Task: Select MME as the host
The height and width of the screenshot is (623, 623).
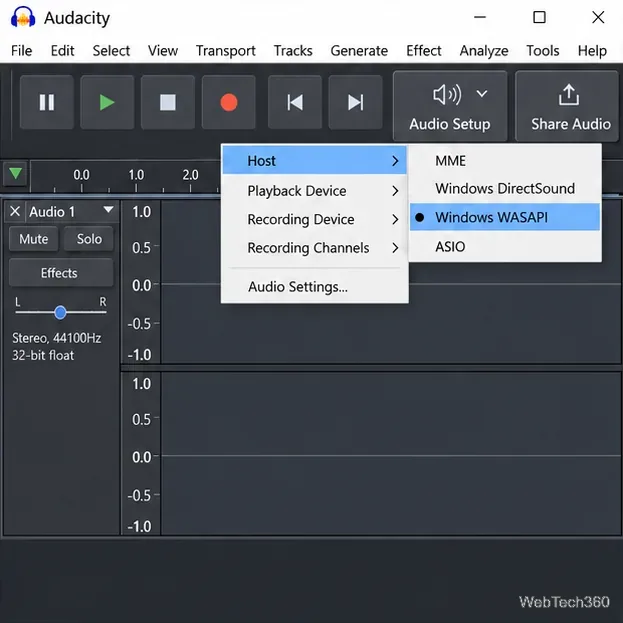Action: [505, 161]
